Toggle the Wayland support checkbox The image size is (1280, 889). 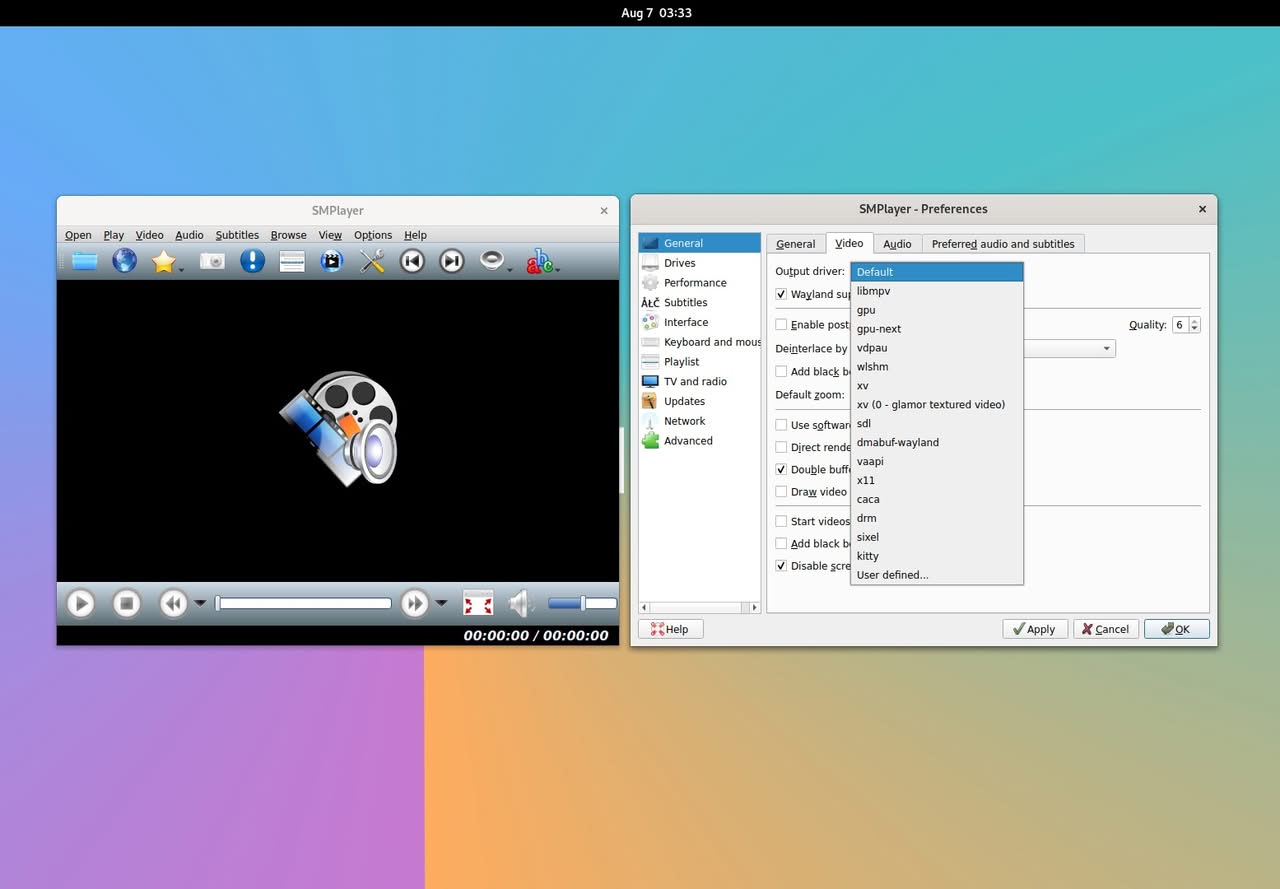click(x=782, y=295)
